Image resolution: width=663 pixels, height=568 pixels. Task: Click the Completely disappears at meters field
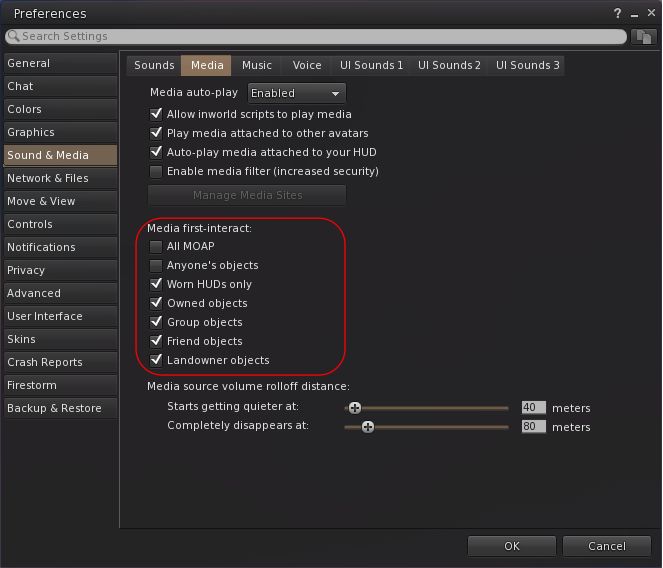(x=533, y=427)
